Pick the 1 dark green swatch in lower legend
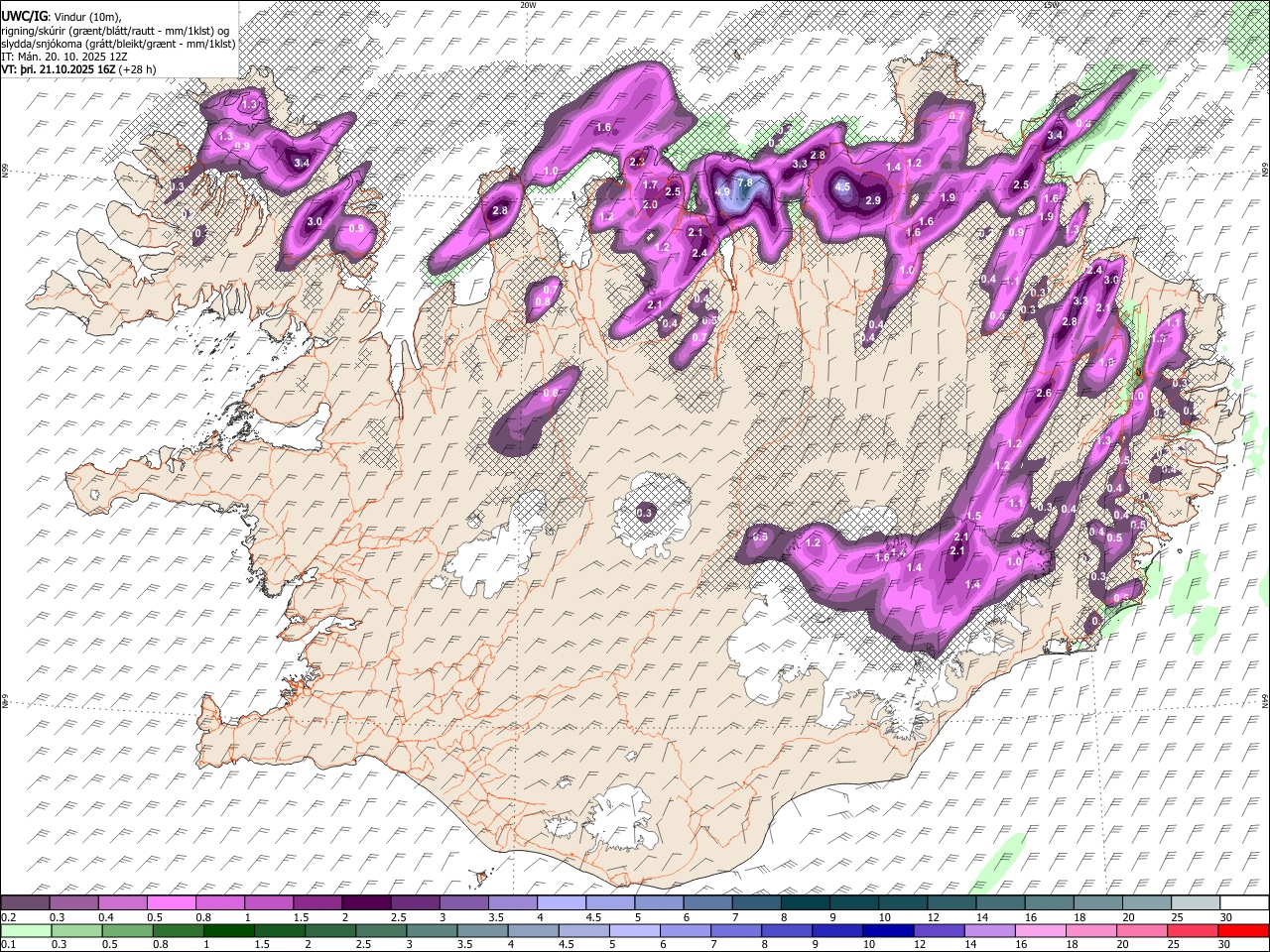 tap(227, 930)
